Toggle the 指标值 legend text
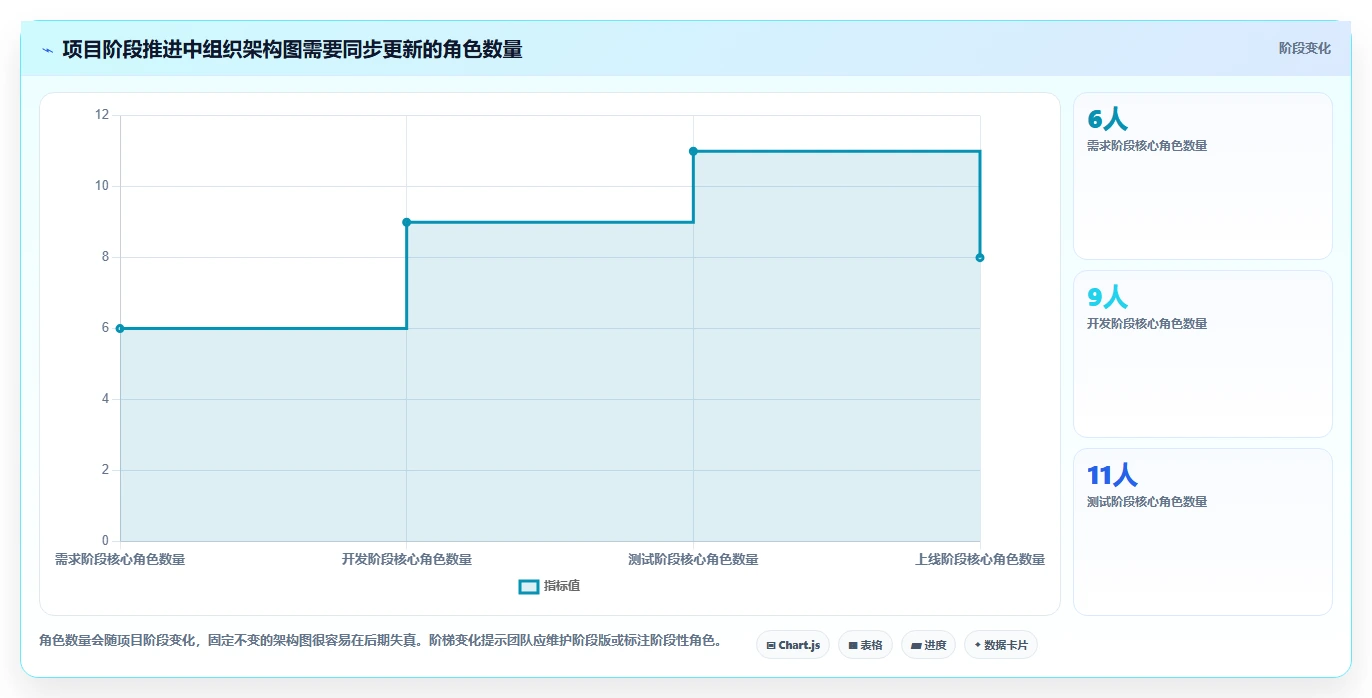The width and height of the screenshot is (1372, 698). 562,586
